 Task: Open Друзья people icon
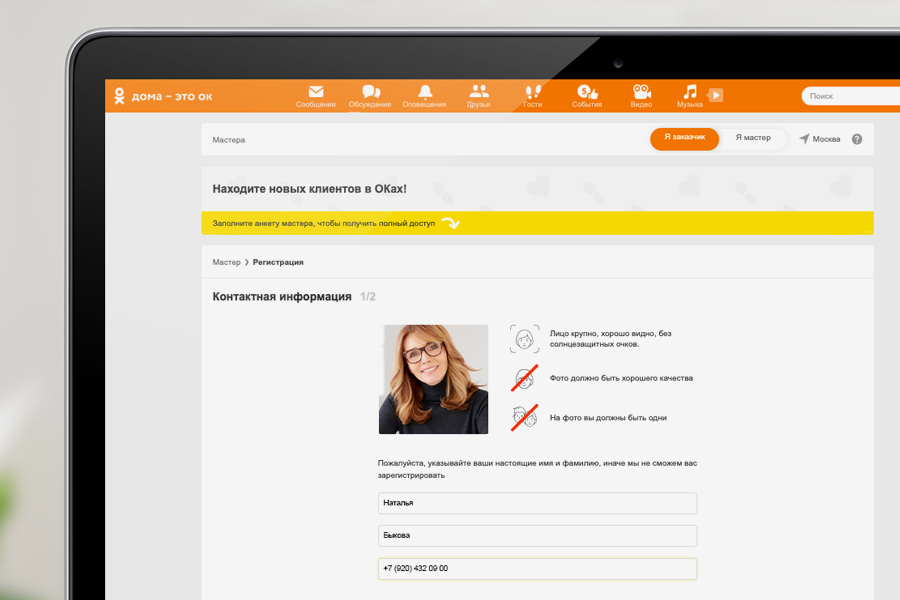click(479, 91)
